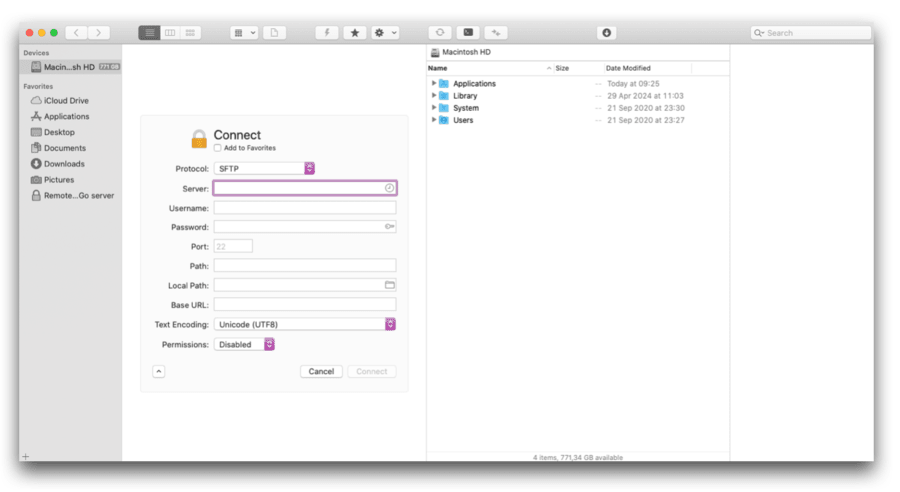Expand the System folder triangle
The image size is (900, 492).
tap(434, 107)
